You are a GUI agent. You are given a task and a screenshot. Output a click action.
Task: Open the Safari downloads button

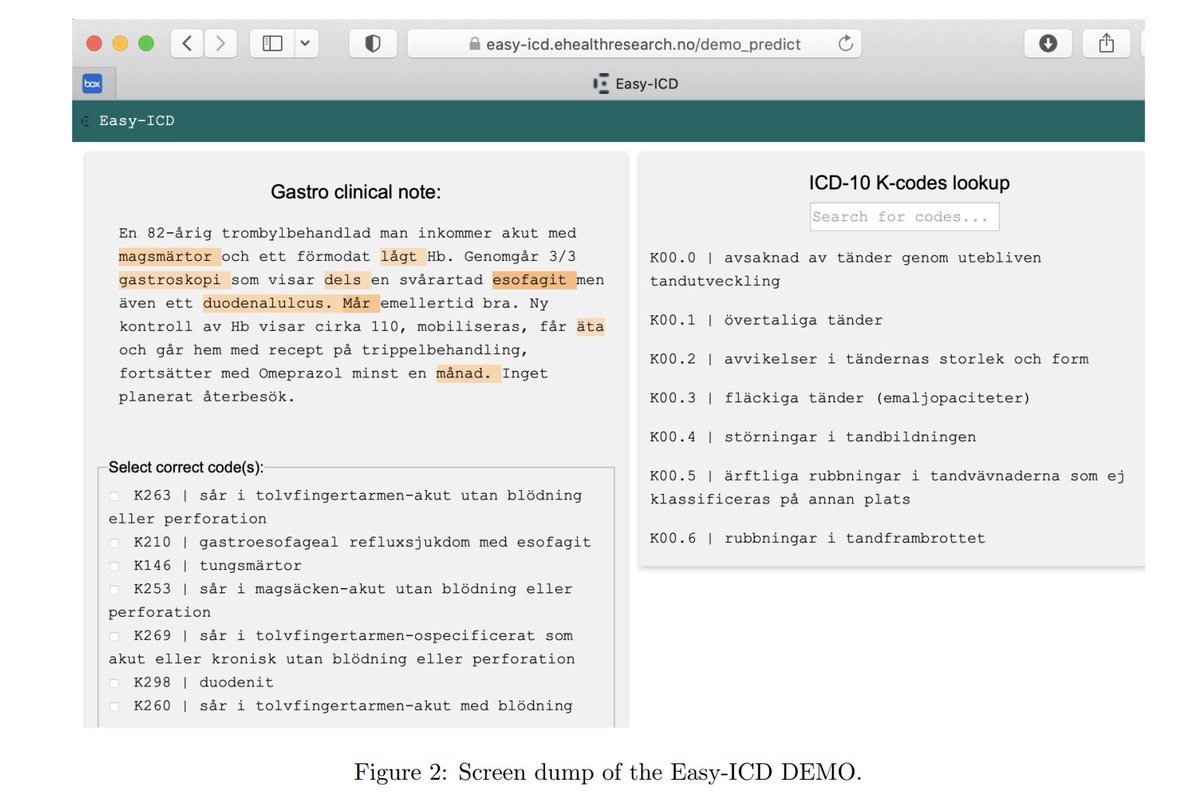(x=1048, y=43)
